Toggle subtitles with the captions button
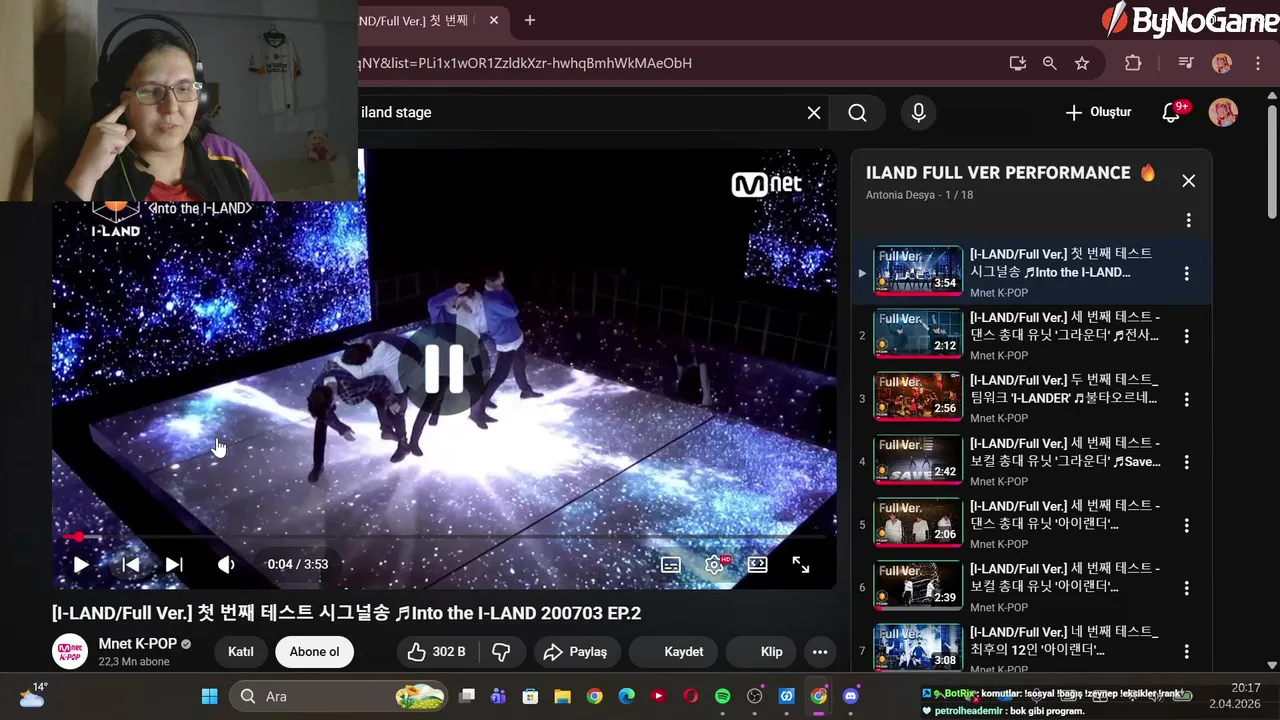 tap(671, 565)
